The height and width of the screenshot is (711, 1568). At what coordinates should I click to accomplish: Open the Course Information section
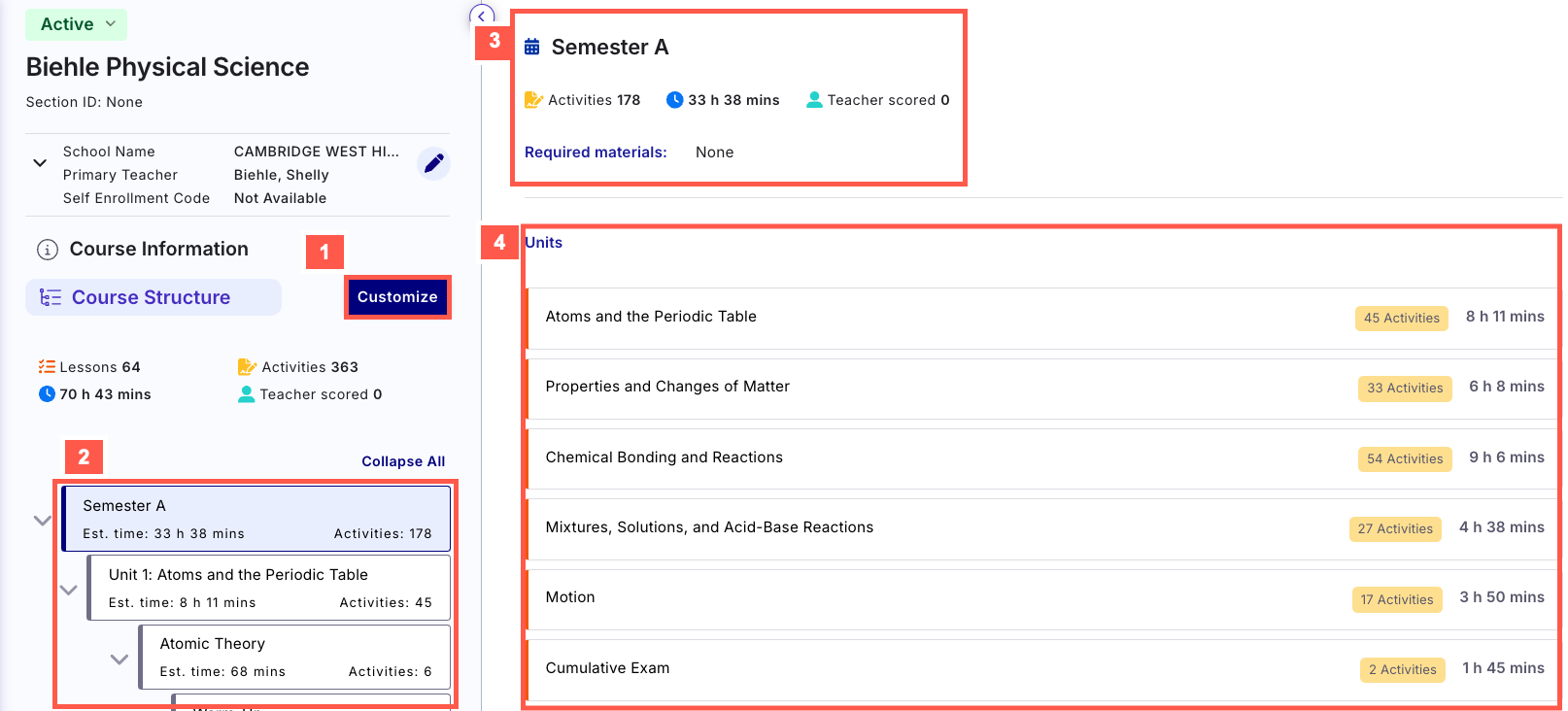pyautogui.click(x=159, y=250)
